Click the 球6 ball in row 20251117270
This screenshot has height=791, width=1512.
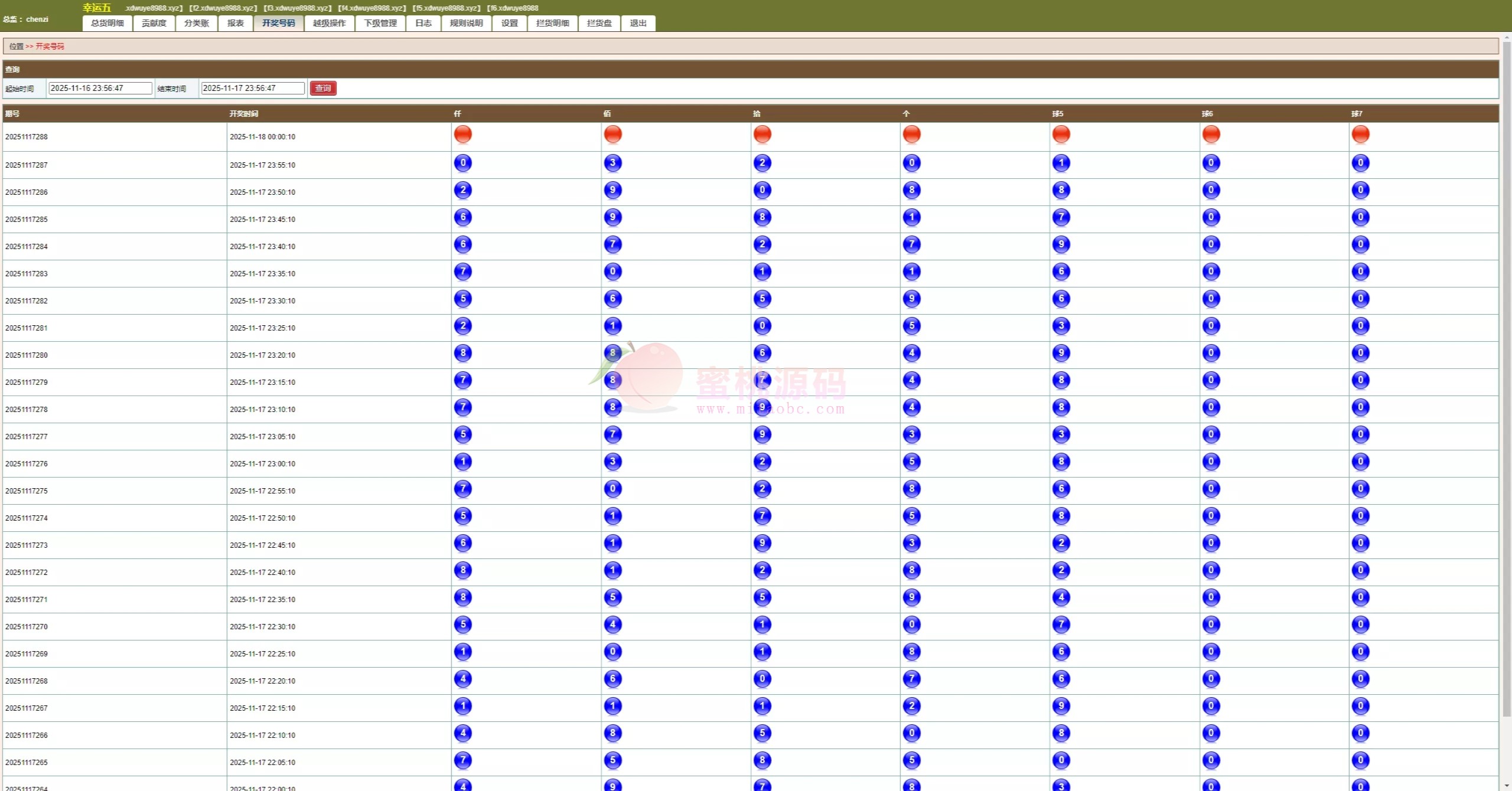click(x=1211, y=625)
